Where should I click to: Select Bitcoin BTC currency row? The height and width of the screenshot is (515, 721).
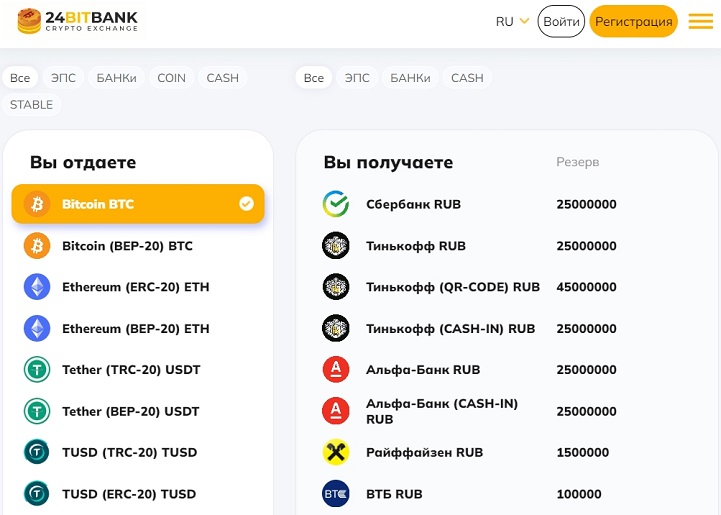[x=138, y=204]
